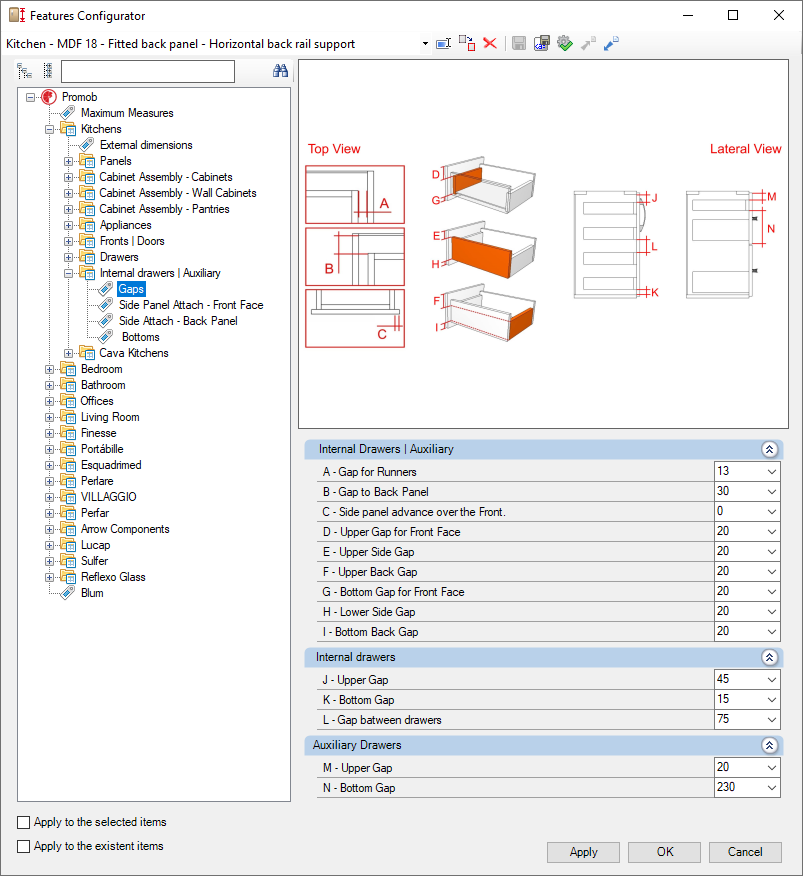
Task: Check Apply to the existent items
Action: [23, 846]
